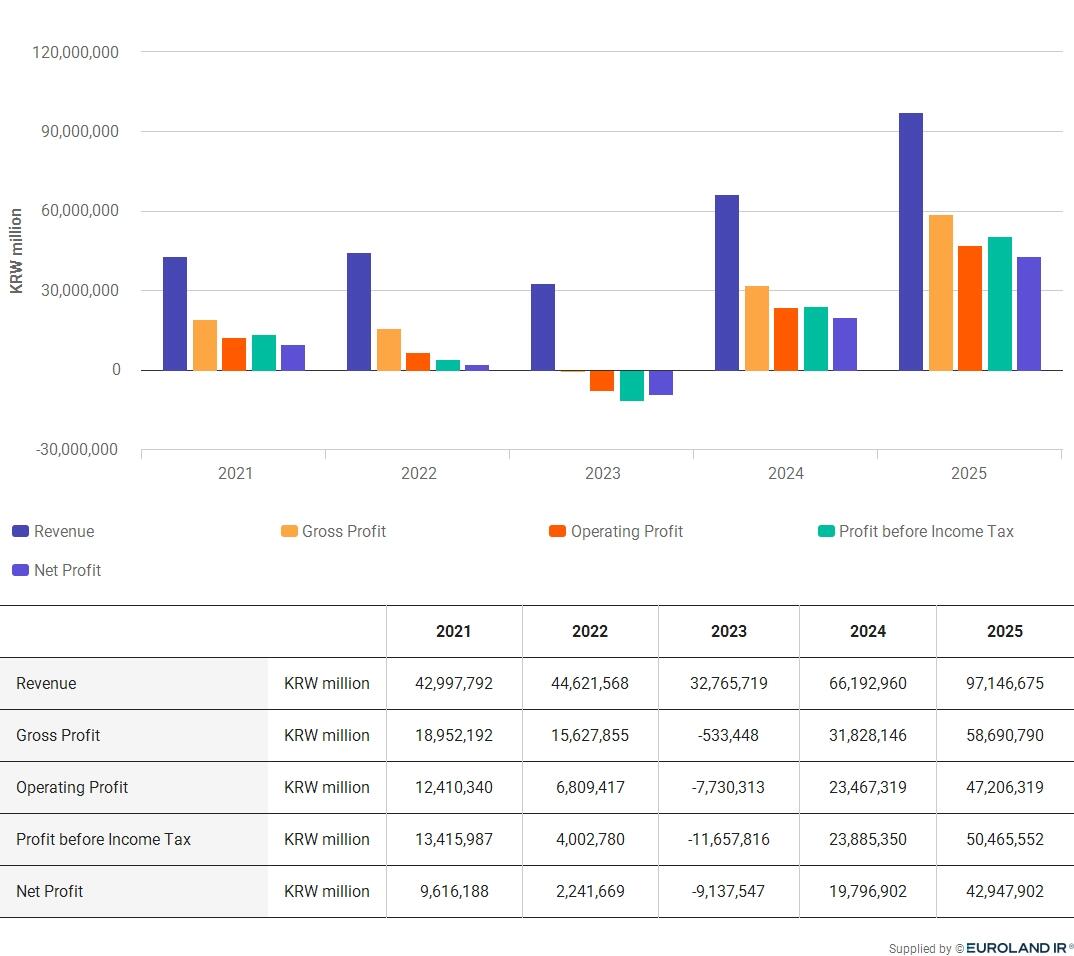Click the 66,192,960 revenue cell
Viewport: 1074px width, 956px height.
(x=868, y=683)
